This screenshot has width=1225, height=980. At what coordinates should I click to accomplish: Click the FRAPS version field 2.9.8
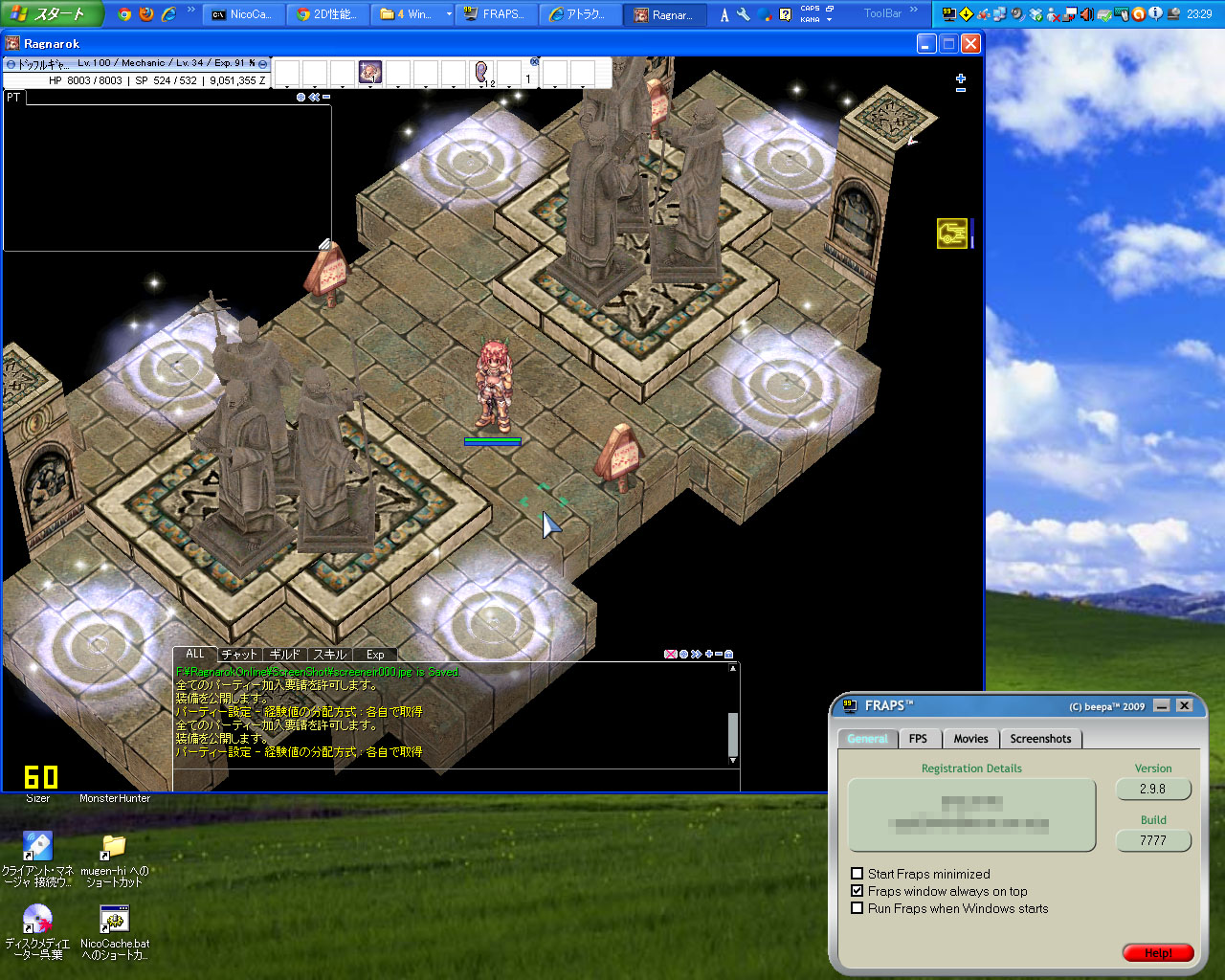[1153, 790]
